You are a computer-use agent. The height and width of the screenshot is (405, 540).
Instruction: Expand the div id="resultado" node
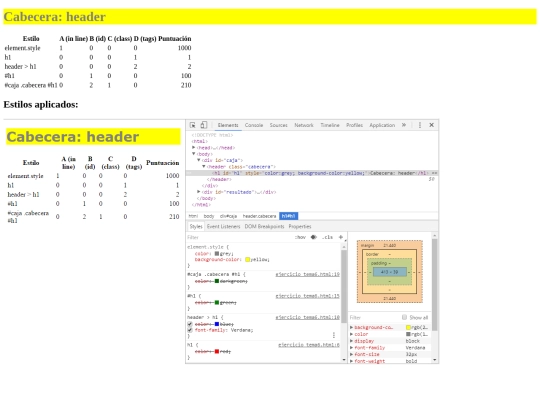199,192
